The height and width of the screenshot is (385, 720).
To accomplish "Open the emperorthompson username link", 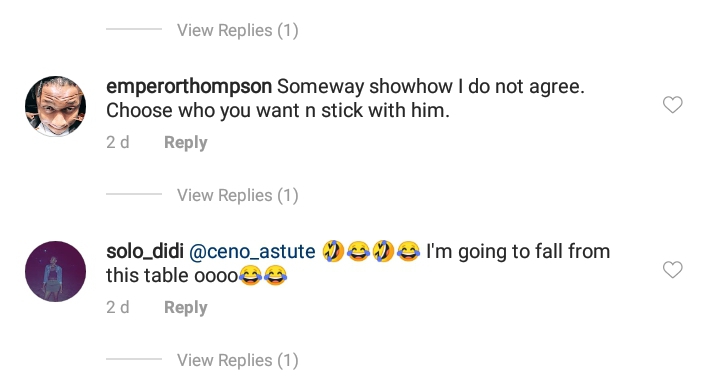I will point(189,87).
